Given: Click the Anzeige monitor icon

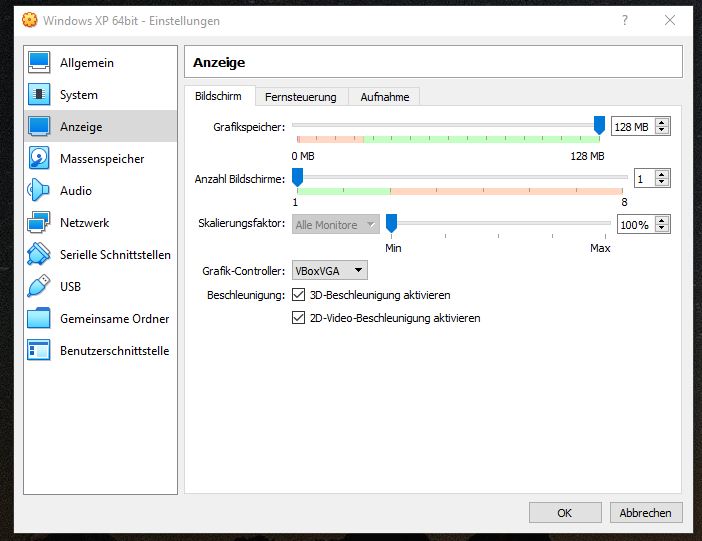Looking at the screenshot, I should click(x=39, y=126).
